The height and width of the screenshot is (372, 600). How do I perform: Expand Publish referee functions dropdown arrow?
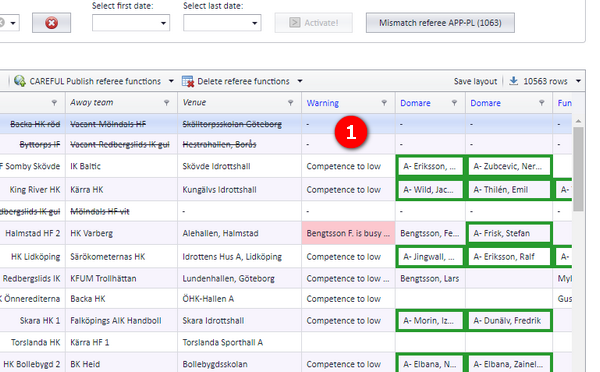(x=171, y=81)
